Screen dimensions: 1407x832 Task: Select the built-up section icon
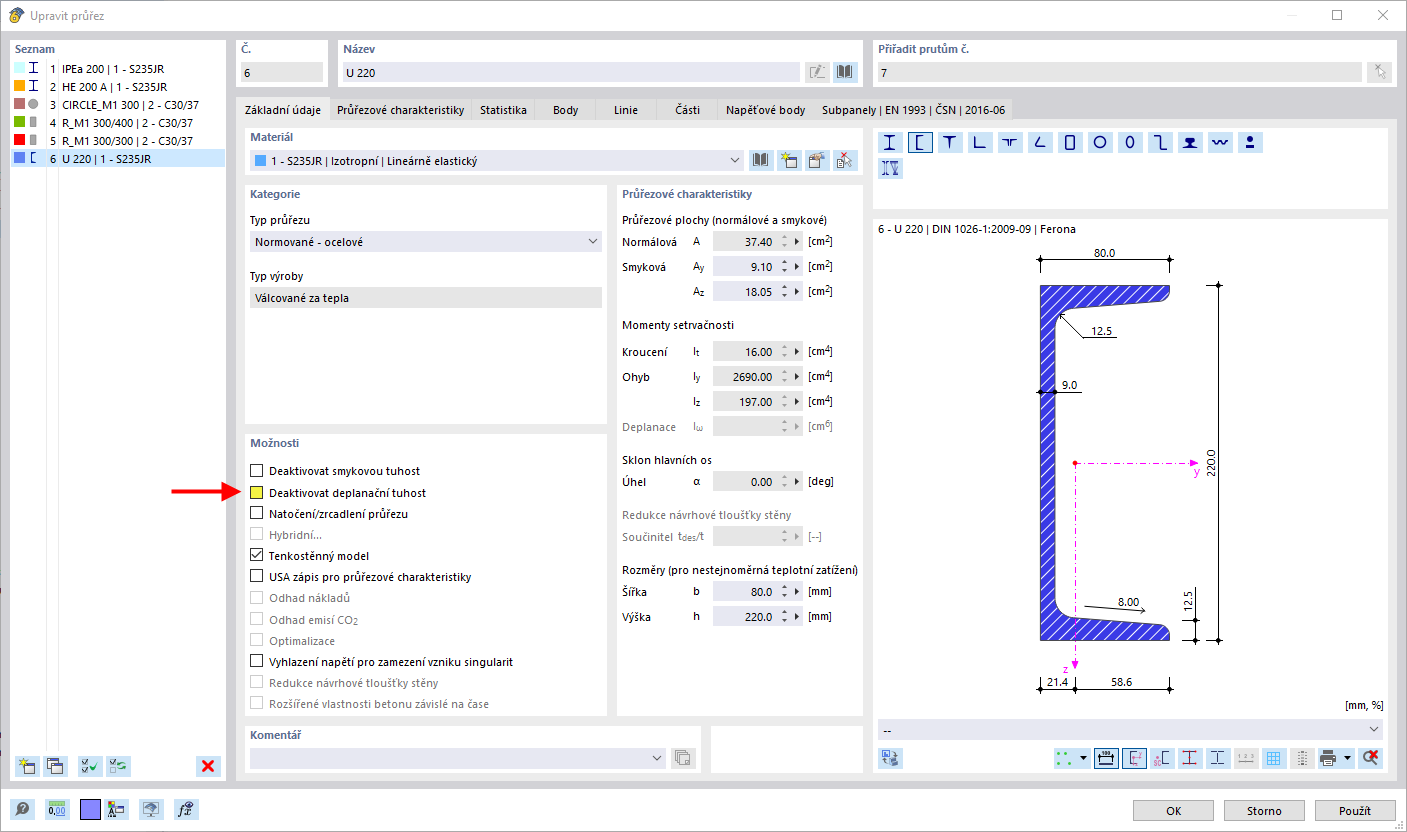coord(890,168)
